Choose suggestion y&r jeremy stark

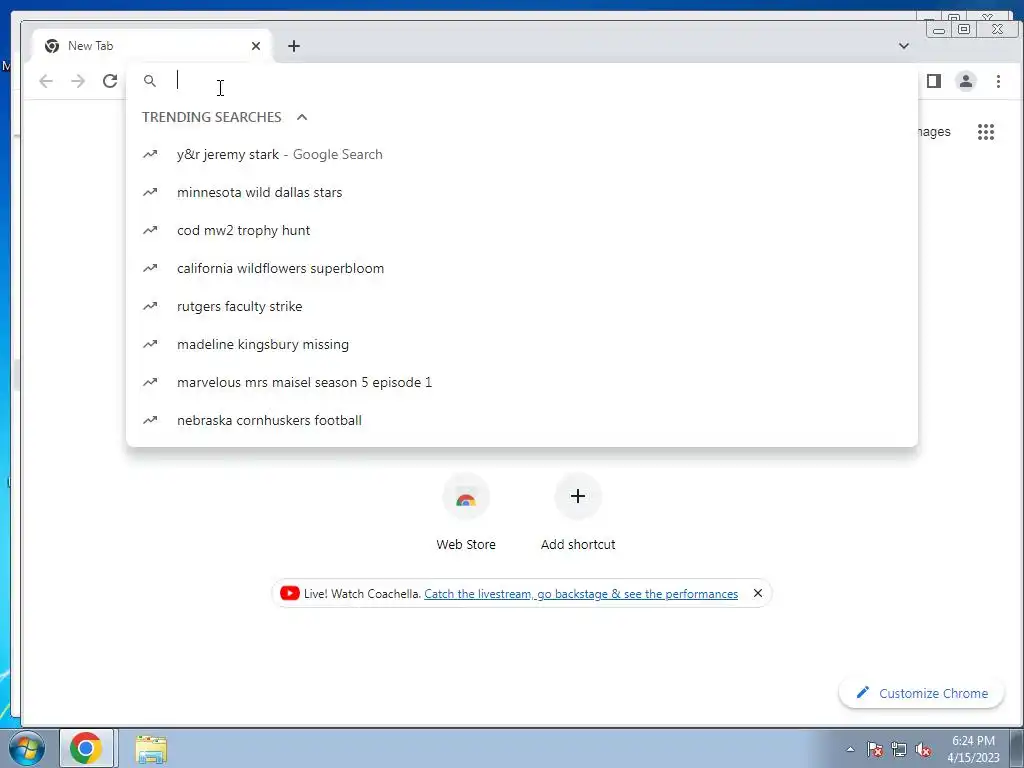522,154
